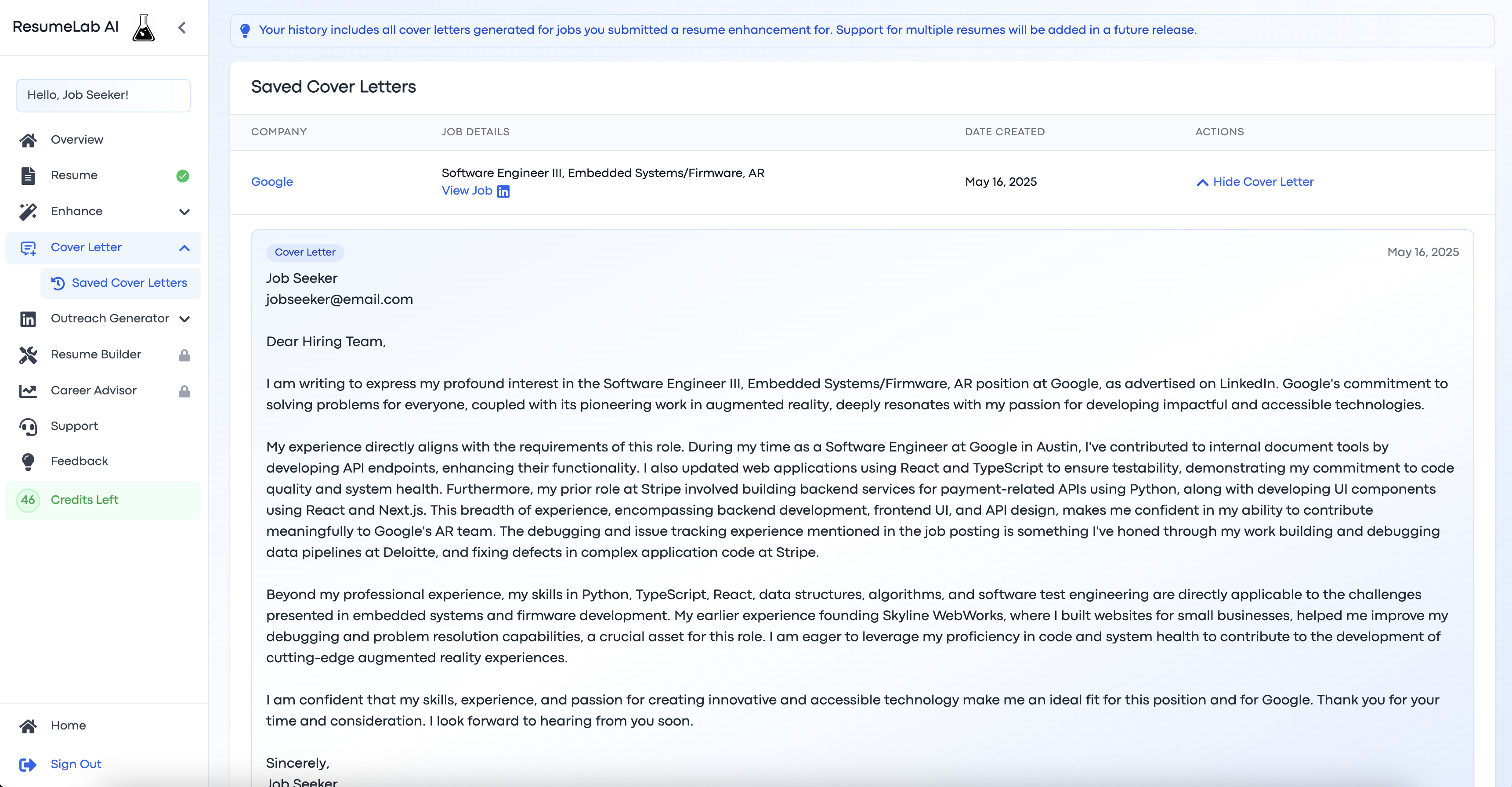
Task: Click the Resume document icon
Action: (28, 176)
